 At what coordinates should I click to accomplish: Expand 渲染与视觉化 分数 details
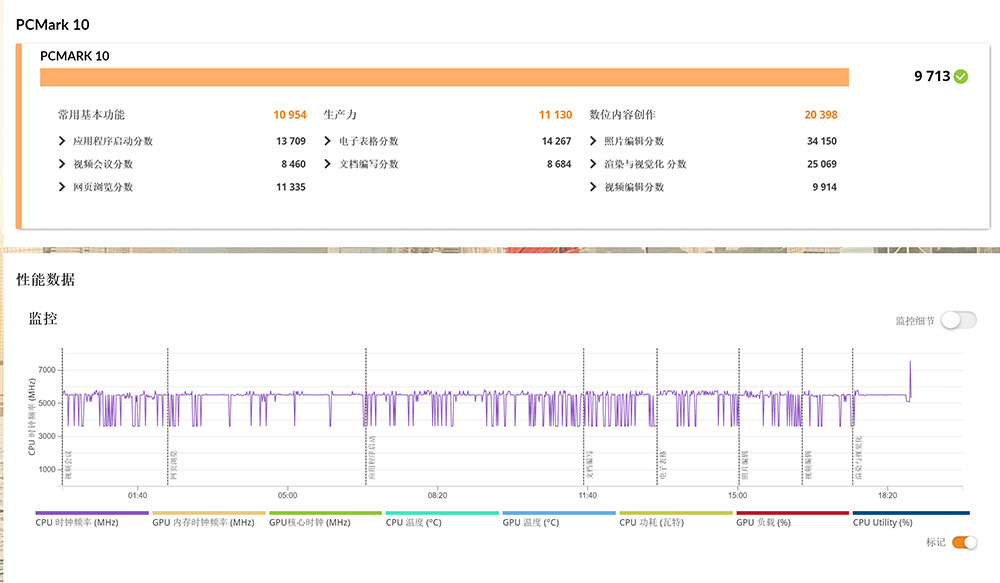(594, 164)
